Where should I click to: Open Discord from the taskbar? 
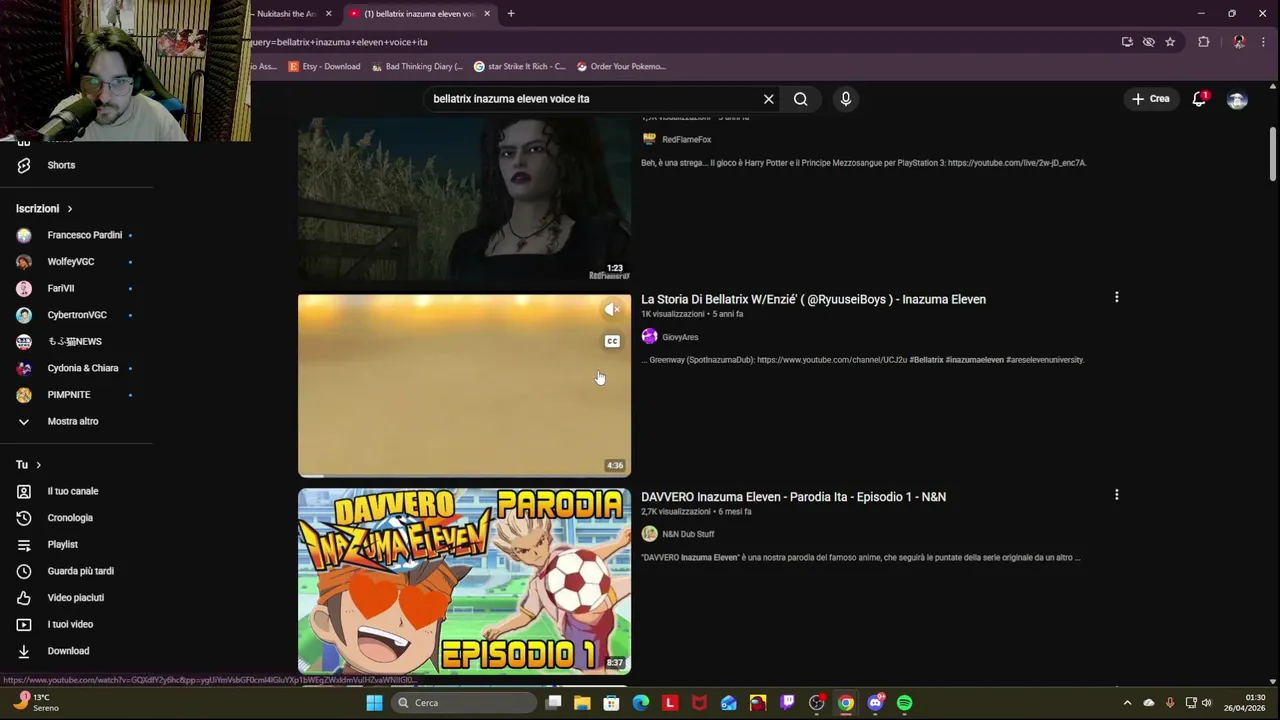(875, 703)
